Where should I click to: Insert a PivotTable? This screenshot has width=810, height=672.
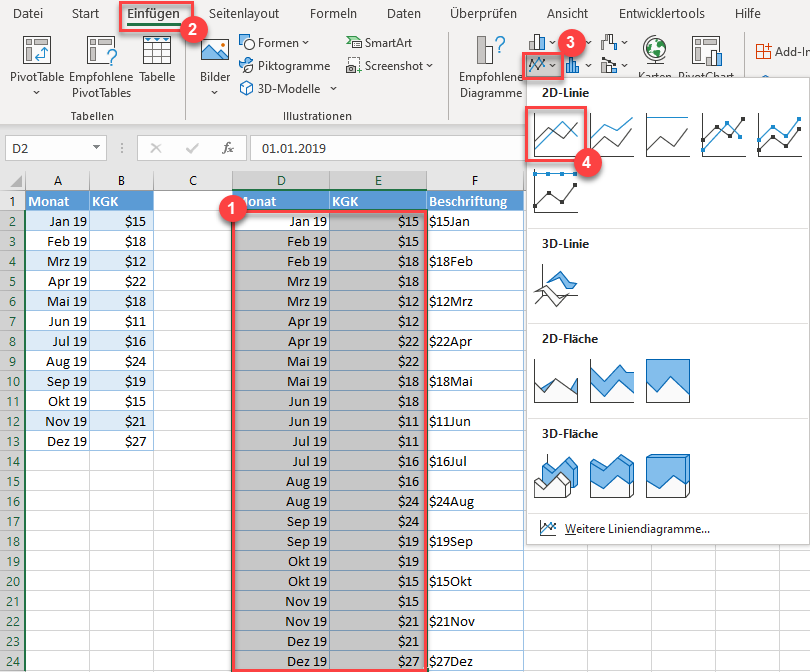click(x=37, y=58)
